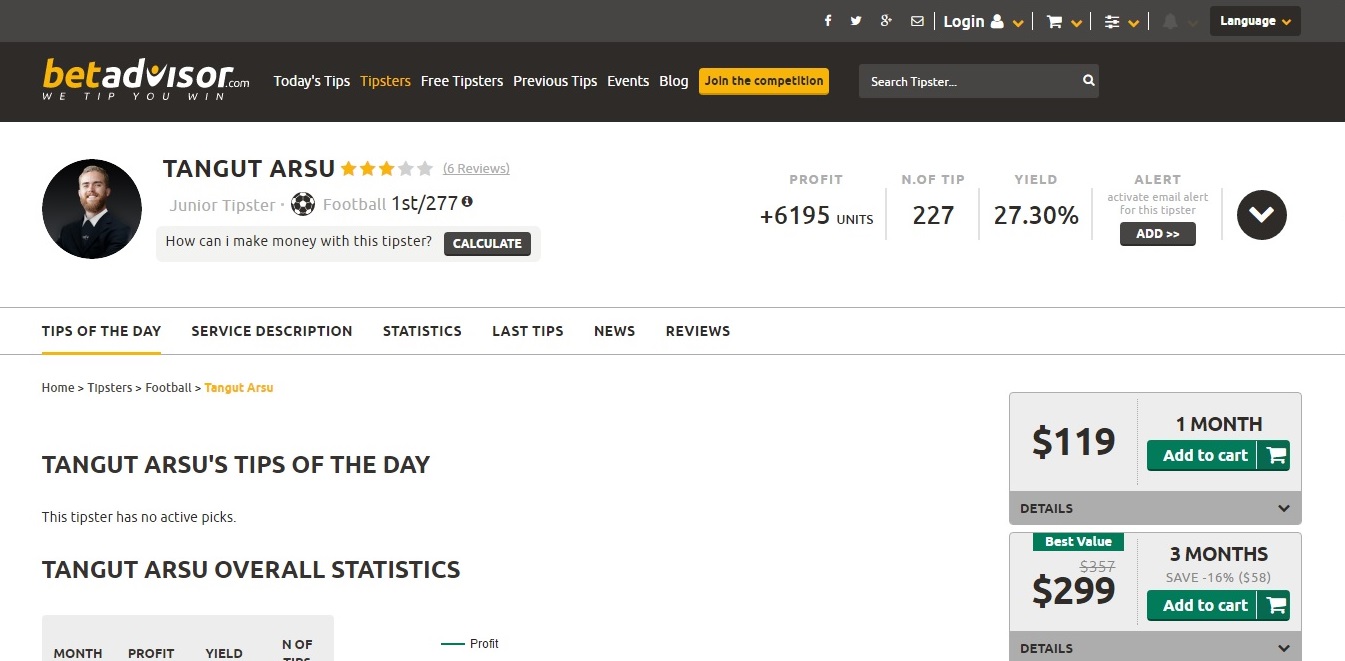Click the Google Plus icon
Viewport: 1345px width, 661px height.
point(886,21)
